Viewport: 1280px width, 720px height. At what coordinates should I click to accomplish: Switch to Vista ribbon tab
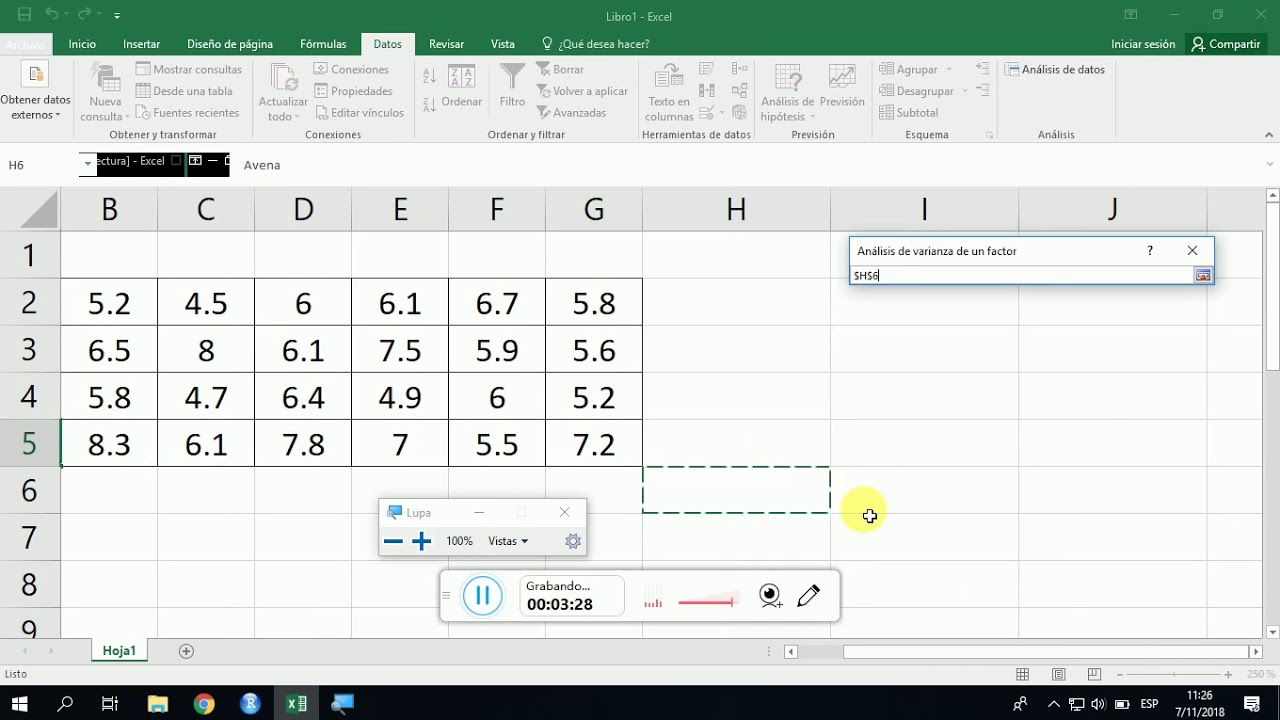tap(503, 44)
